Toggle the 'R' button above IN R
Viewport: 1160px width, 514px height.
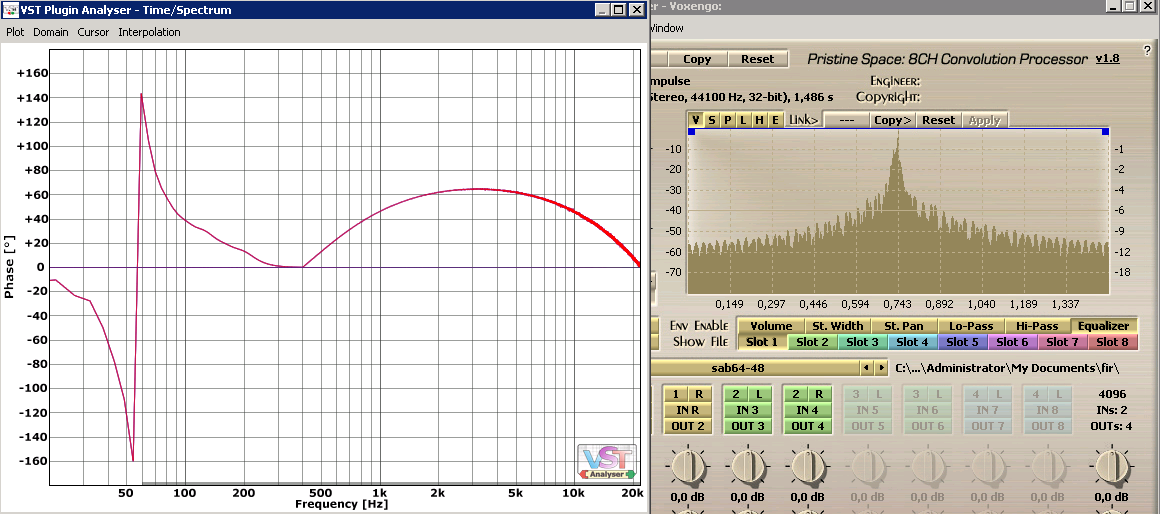coord(701,394)
